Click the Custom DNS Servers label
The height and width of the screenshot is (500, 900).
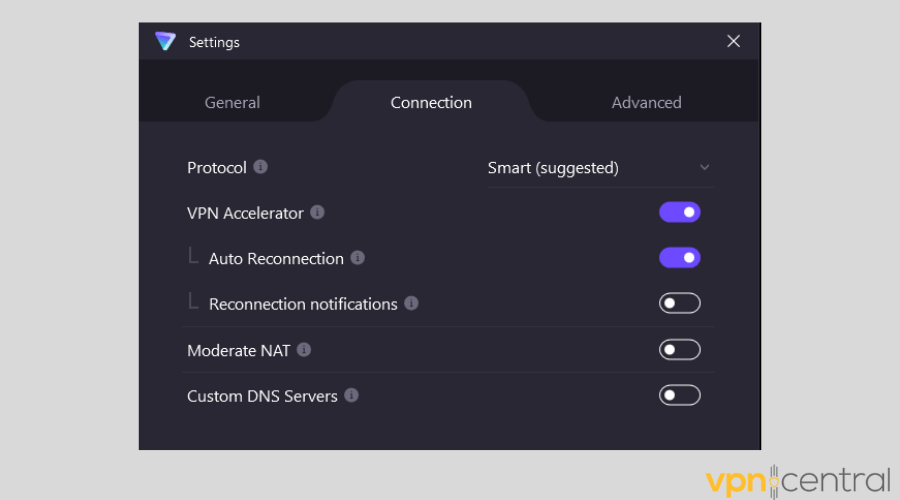pos(262,396)
